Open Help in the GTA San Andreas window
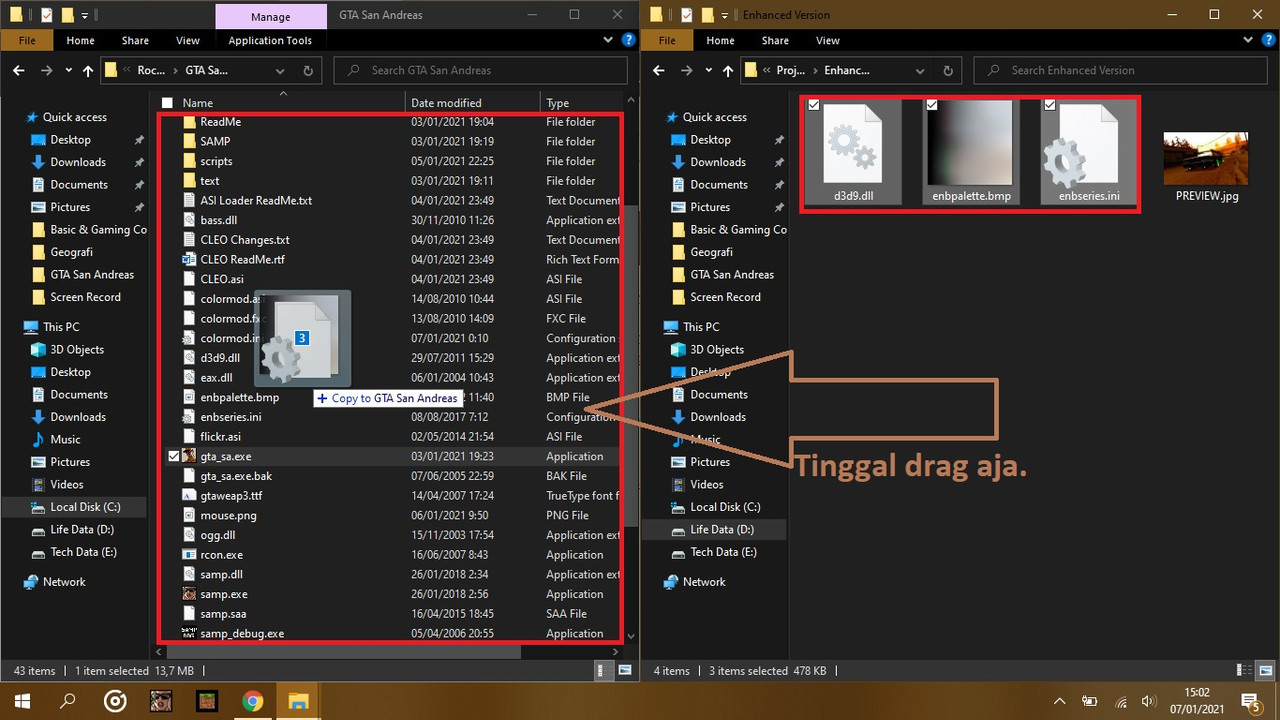 click(x=628, y=40)
